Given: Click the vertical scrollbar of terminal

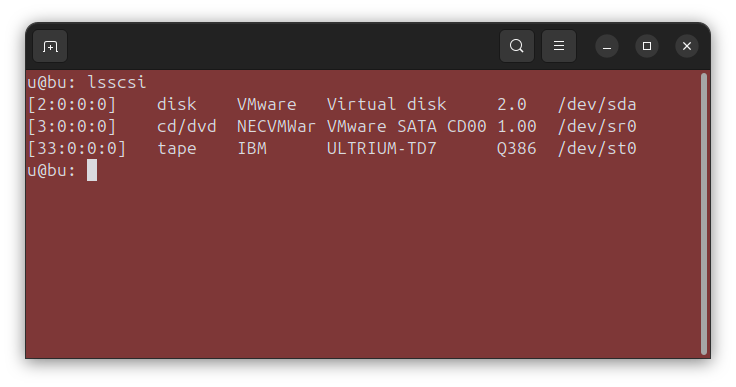Looking at the screenshot, I should 704,214.
